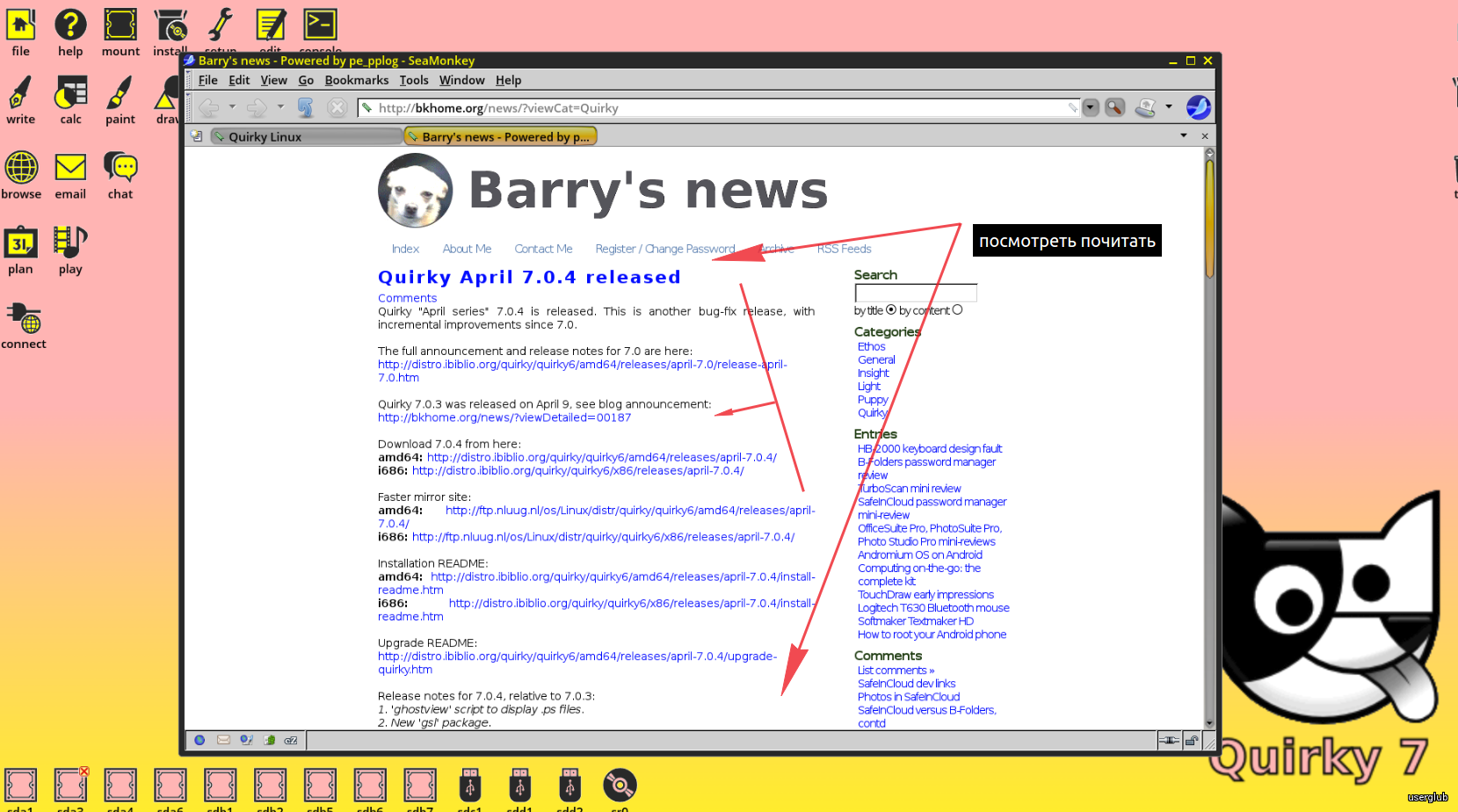Open the 'Puppy' category link

click(x=873, y=399)
